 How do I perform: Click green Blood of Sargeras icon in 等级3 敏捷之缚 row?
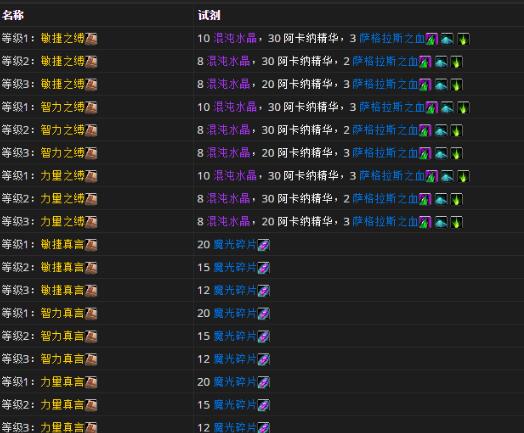pos(456,85)
